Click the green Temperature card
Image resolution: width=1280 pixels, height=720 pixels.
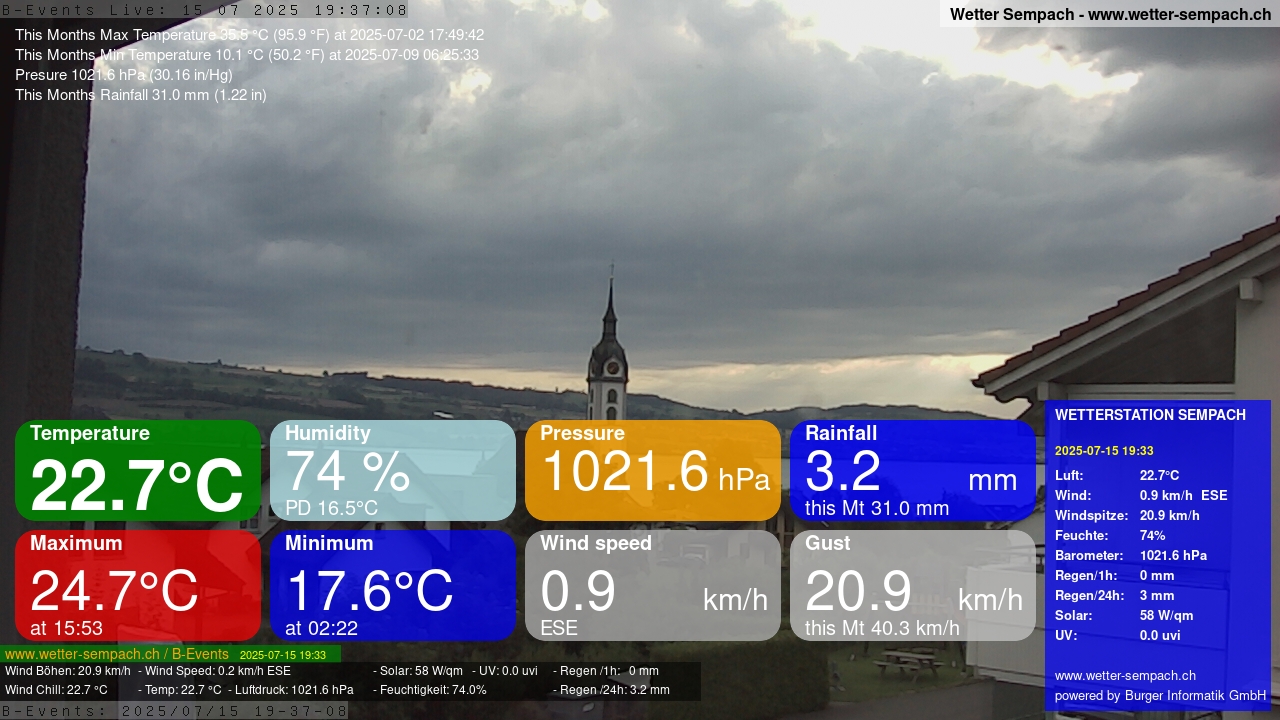click(x=138, y=470)
